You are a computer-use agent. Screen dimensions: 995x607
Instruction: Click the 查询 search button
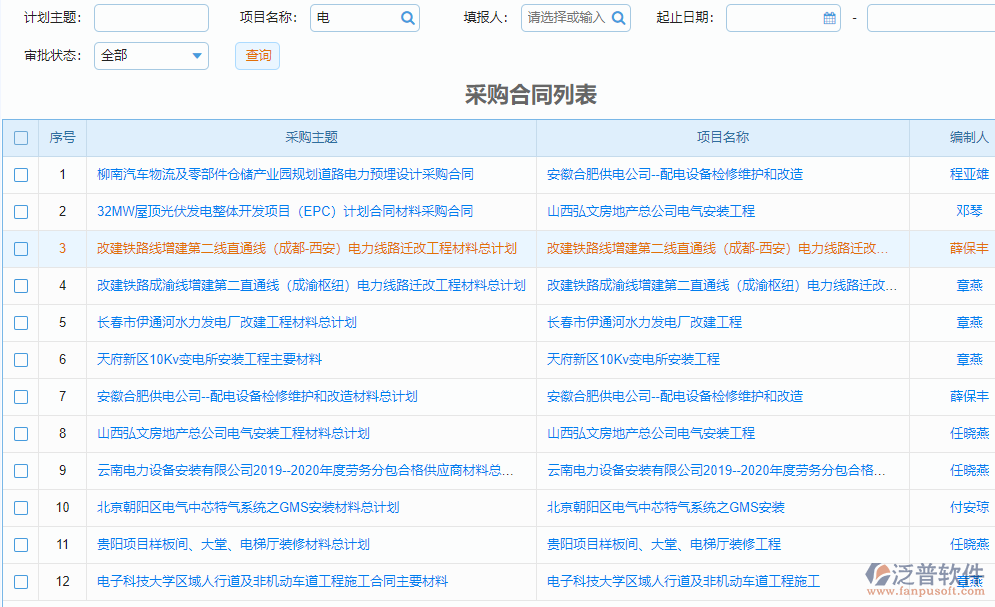point(257,56)
